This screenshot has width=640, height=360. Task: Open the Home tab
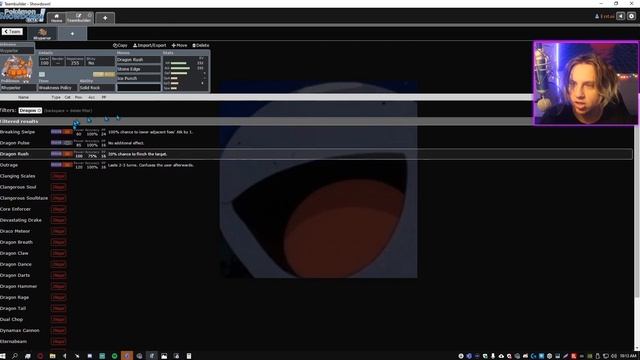pyautogui.click(x=56, y=18)
